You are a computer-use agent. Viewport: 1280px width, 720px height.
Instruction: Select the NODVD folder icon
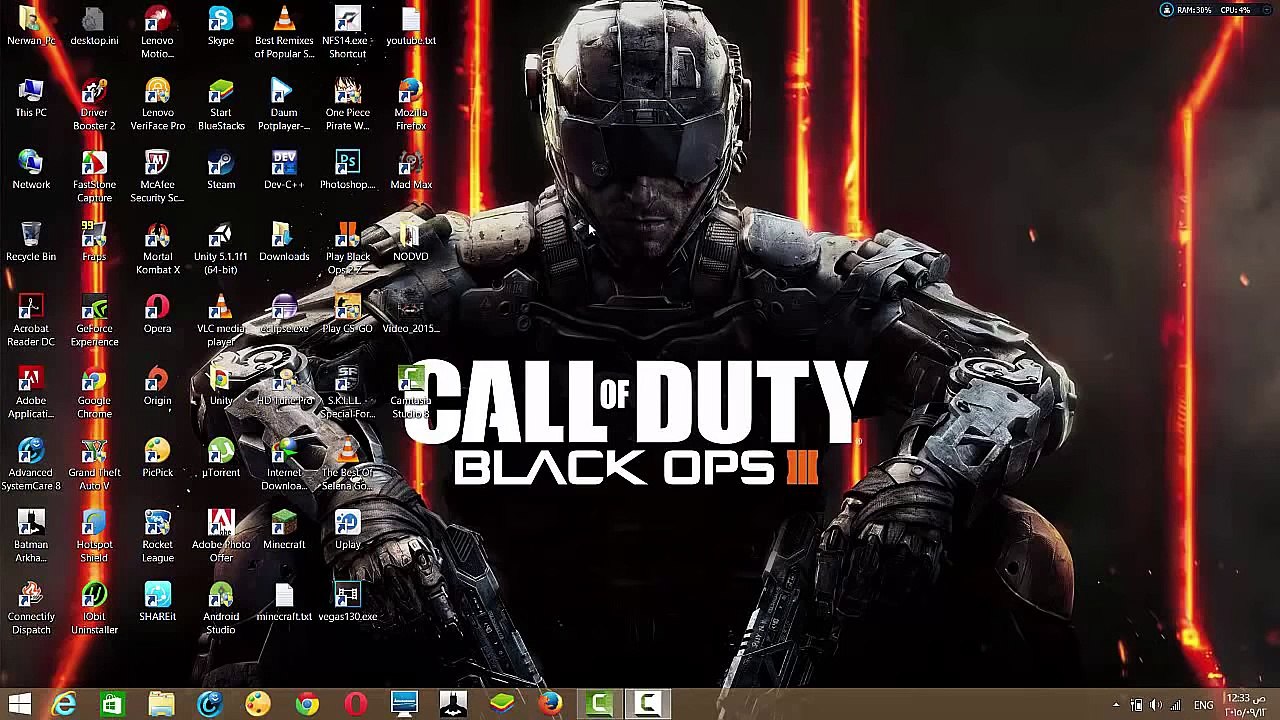pyautogui.click(x=410, y=243)
